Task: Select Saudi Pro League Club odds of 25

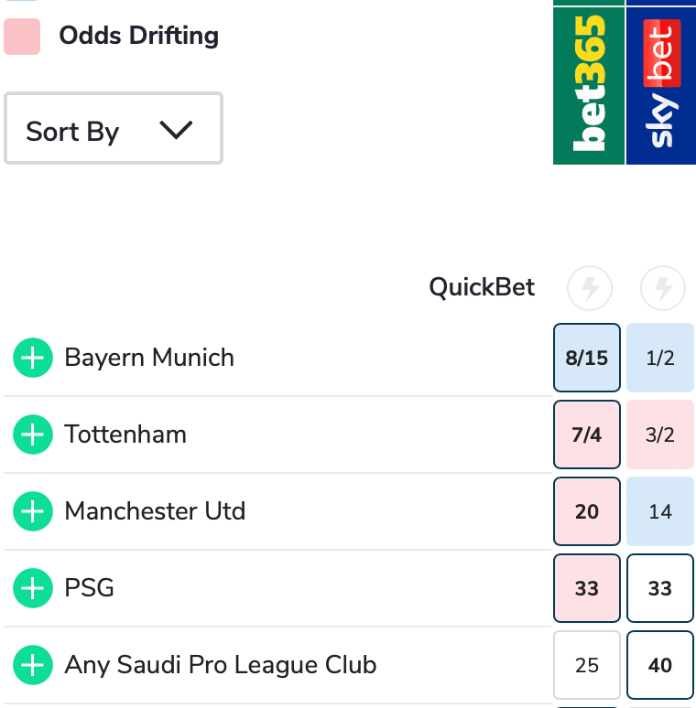Action: point(587,665)
